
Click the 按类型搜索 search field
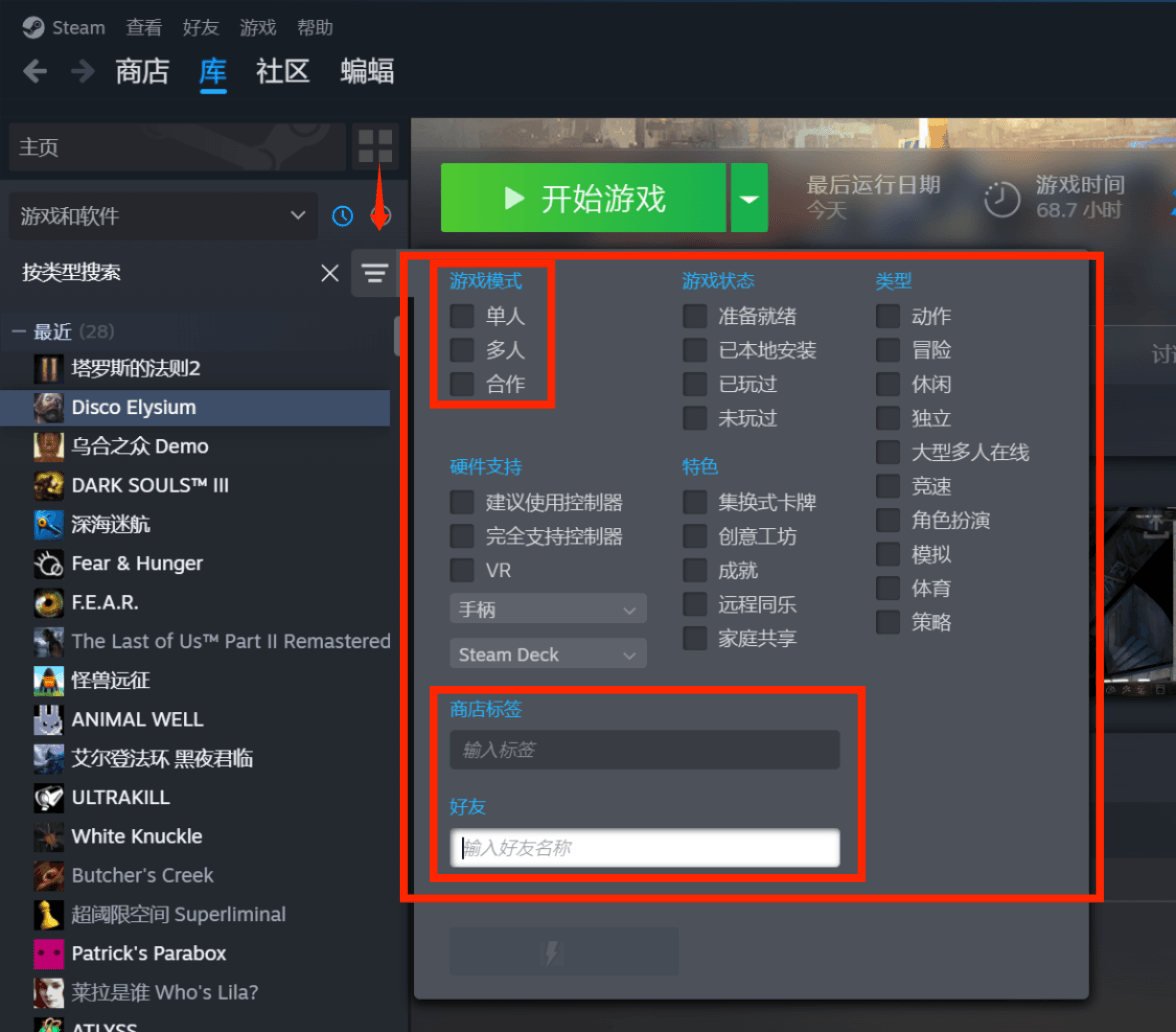165,273
